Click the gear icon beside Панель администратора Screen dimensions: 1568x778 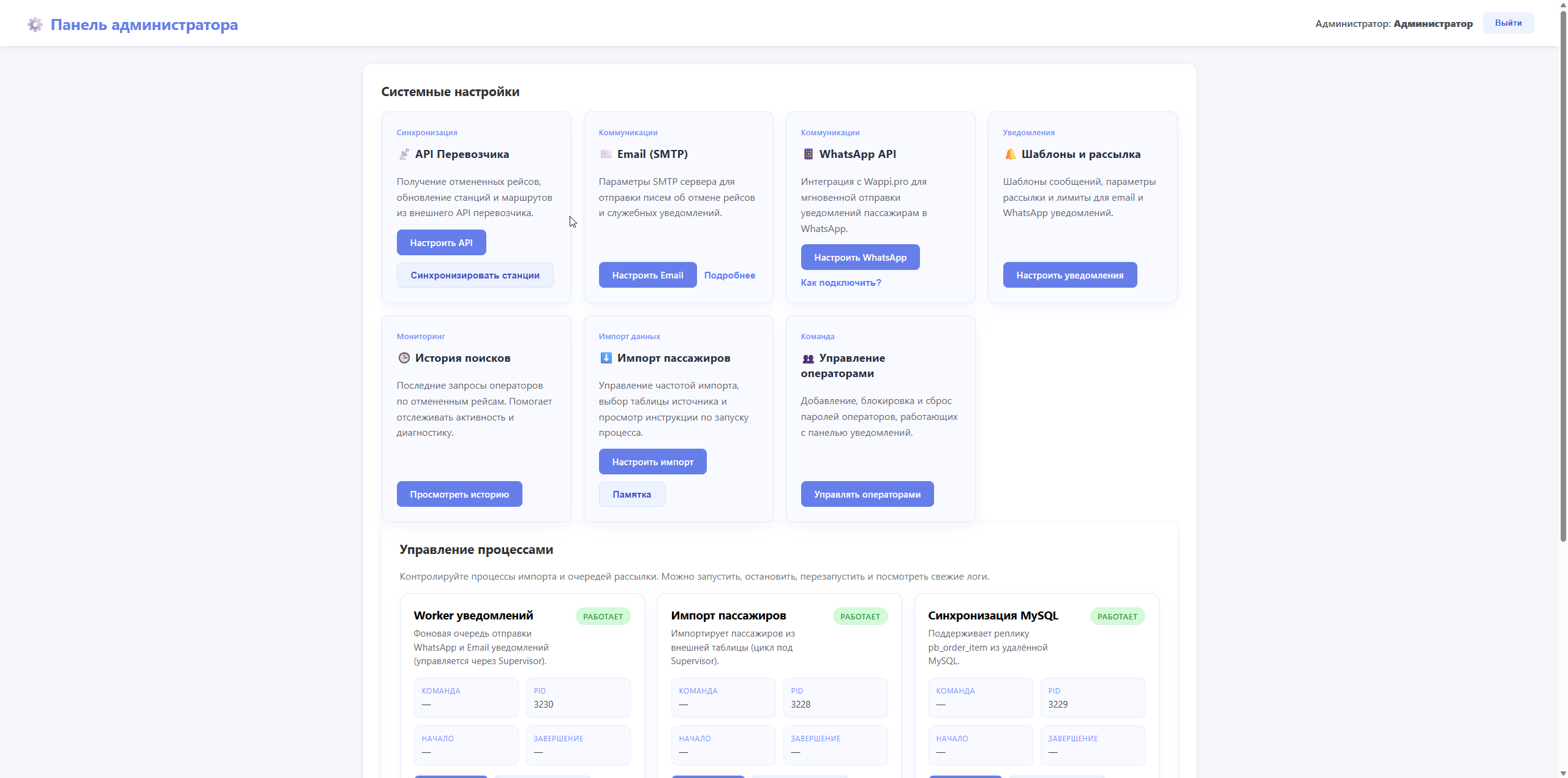[x=35, y=24]
